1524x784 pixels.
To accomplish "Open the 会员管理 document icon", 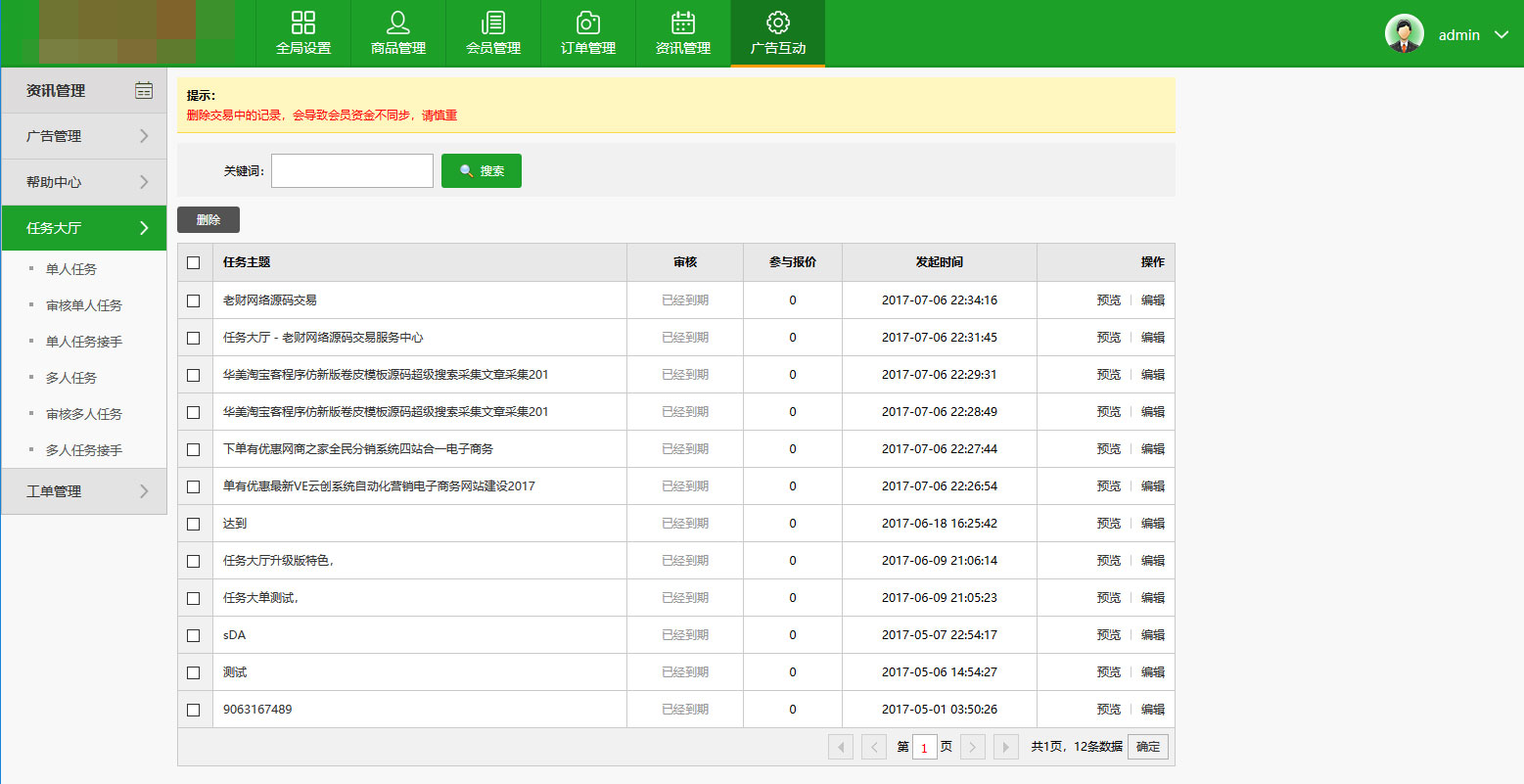I will pos(493,23).
